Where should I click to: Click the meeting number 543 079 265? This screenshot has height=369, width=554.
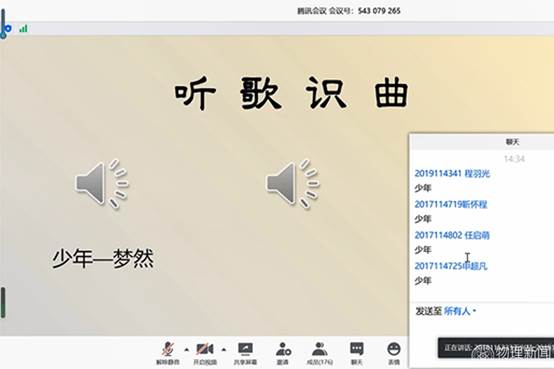(379, 11)
